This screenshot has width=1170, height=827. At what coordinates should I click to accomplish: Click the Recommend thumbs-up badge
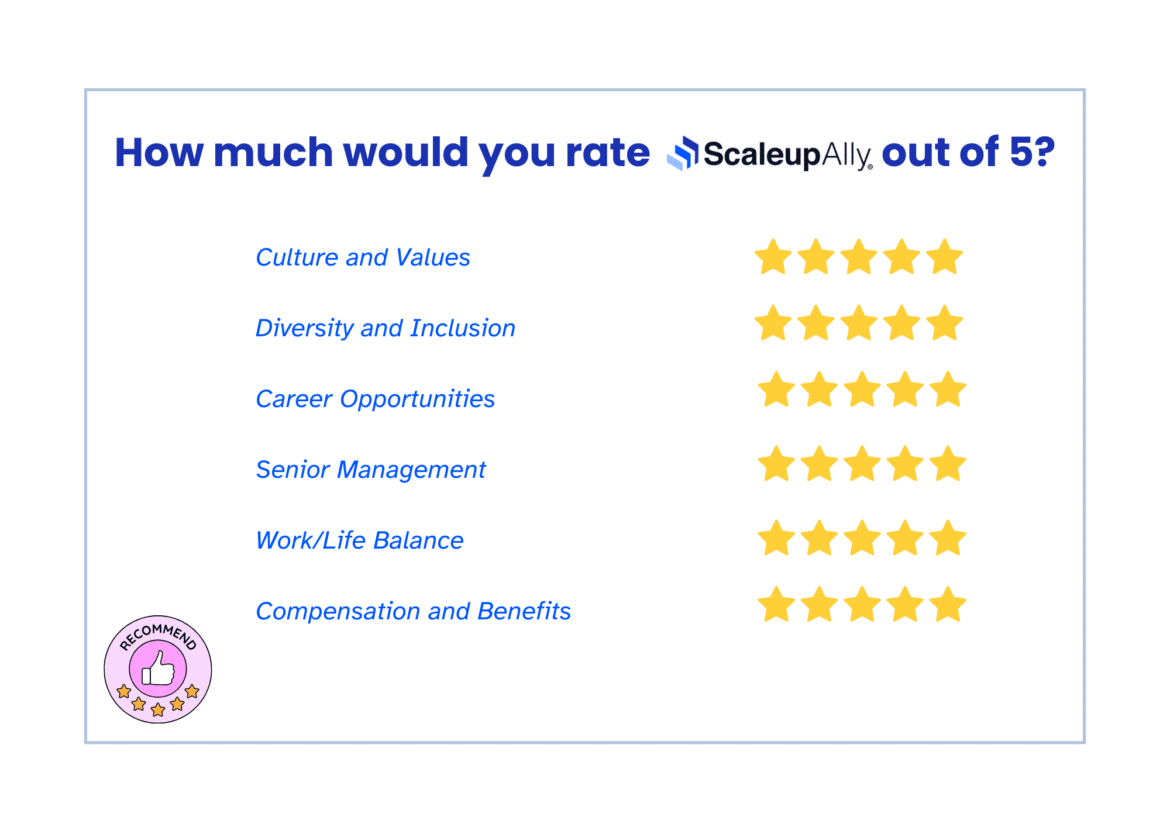click(157, 669)
